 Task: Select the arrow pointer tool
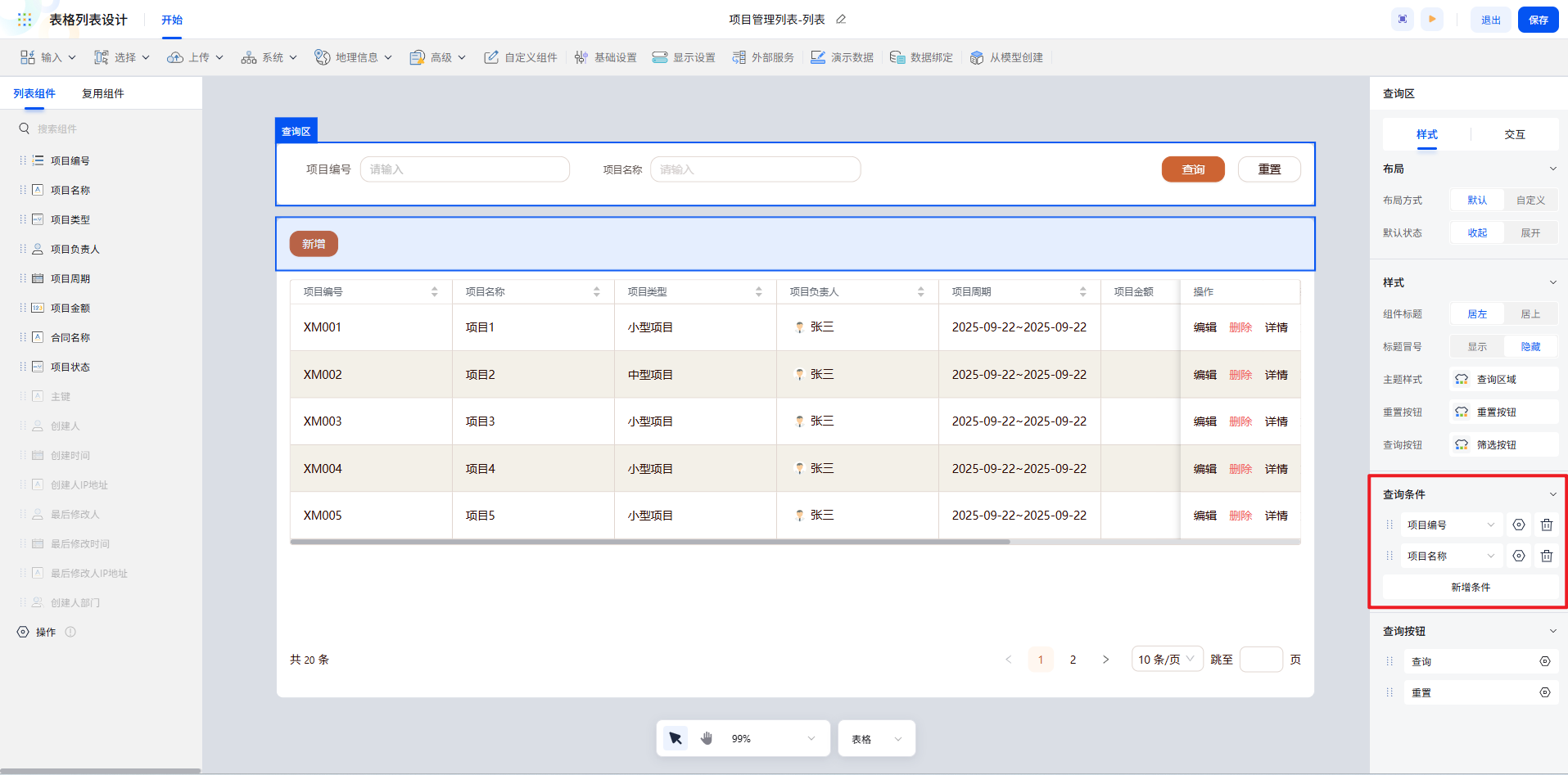point(676,739)
